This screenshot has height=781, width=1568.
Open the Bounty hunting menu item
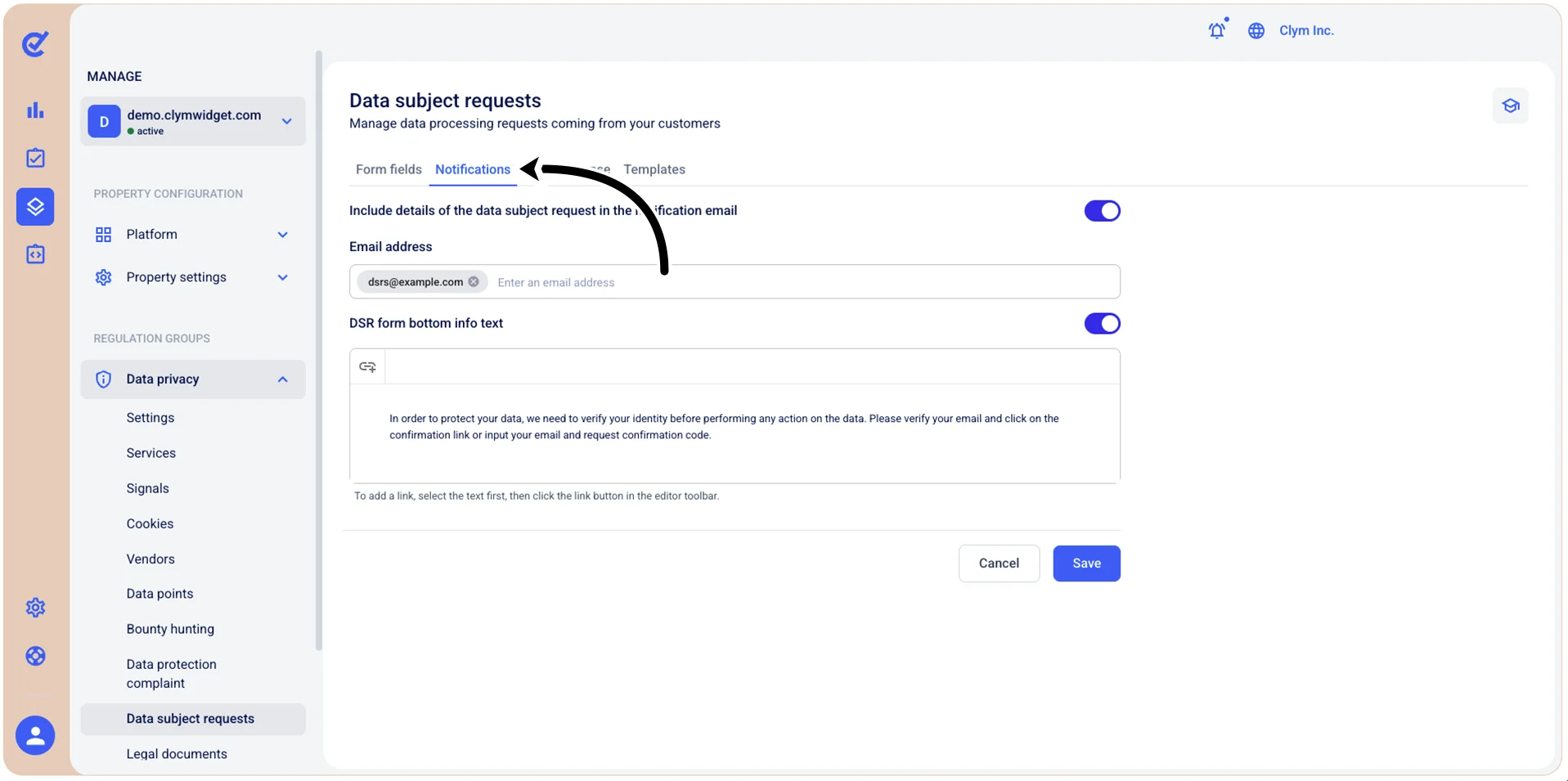point(170,629)
